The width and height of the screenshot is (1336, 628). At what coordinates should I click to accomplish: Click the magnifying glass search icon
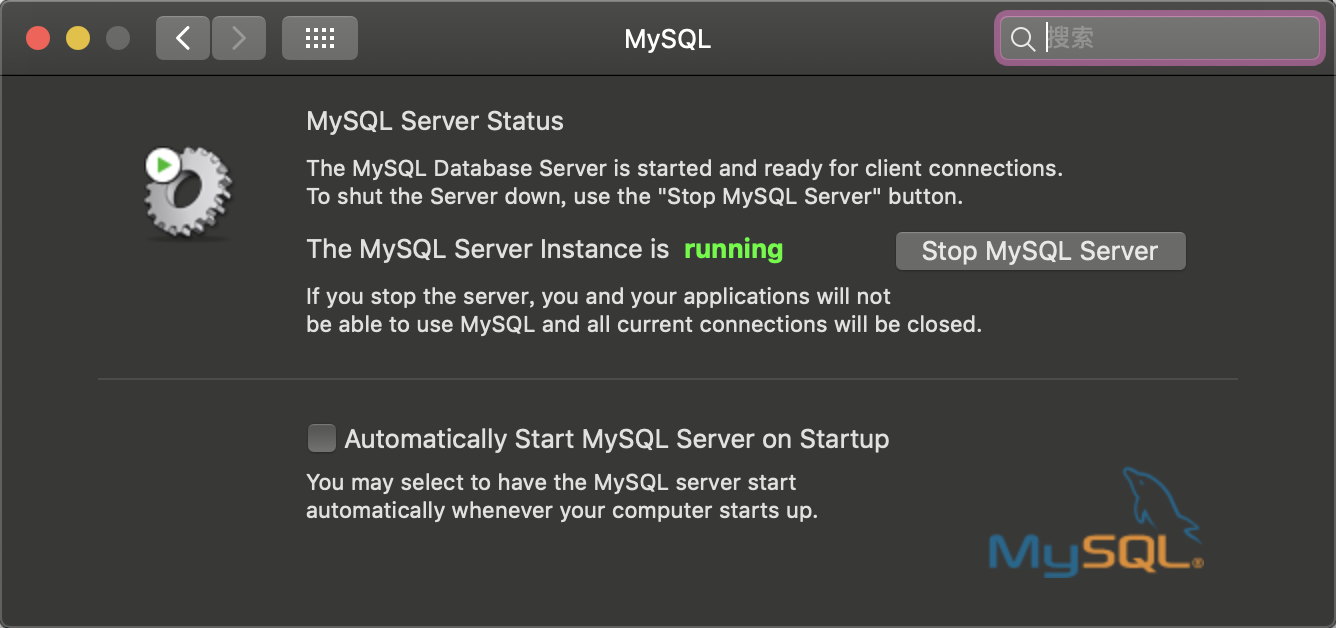click(1022, 39)
